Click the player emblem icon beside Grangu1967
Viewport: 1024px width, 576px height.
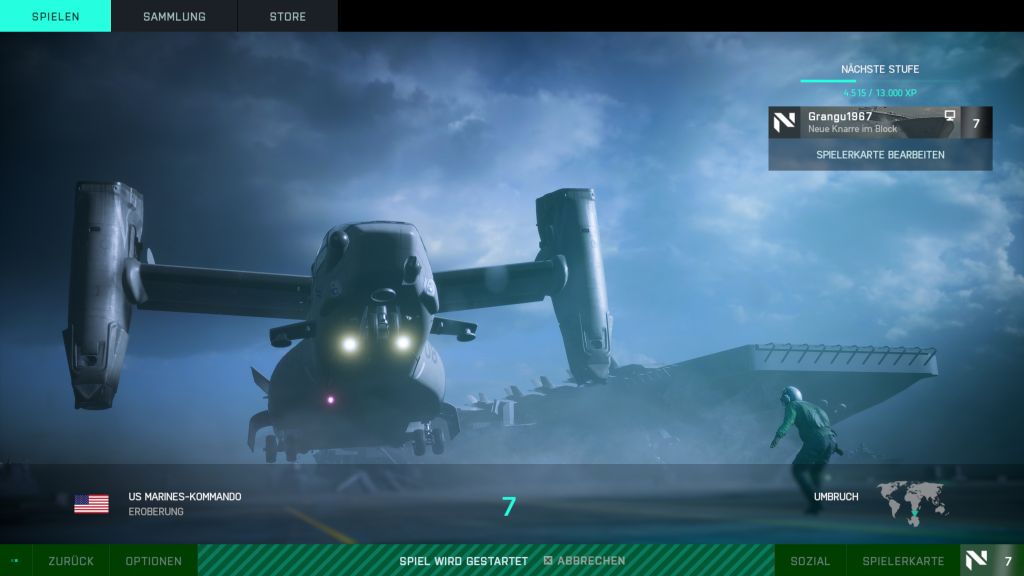coord(784,122)
